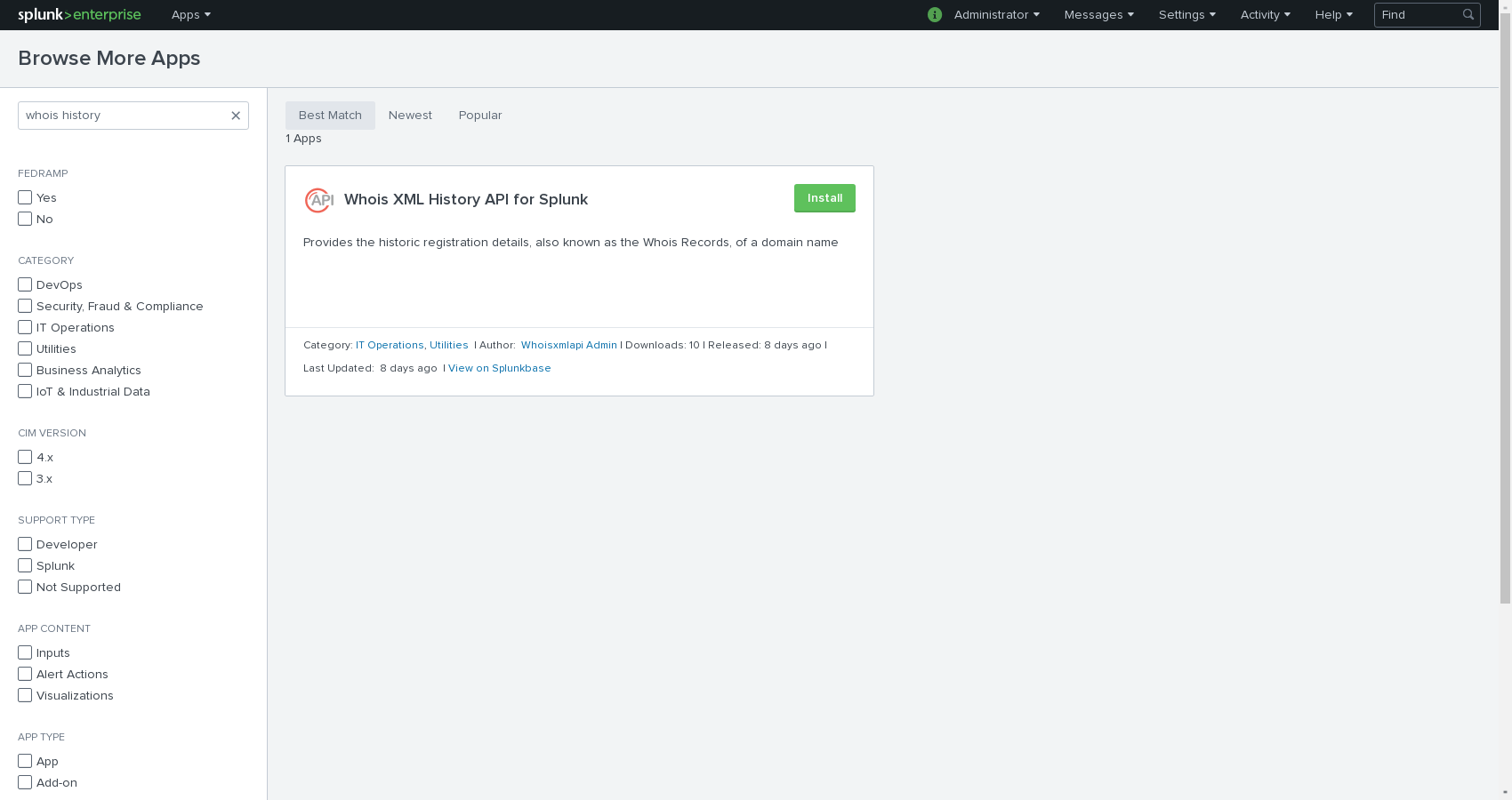Enable the DevOps category filter
Image resolution: width=1512 pixels, height=800 pixels.
(x=25, y=284)
